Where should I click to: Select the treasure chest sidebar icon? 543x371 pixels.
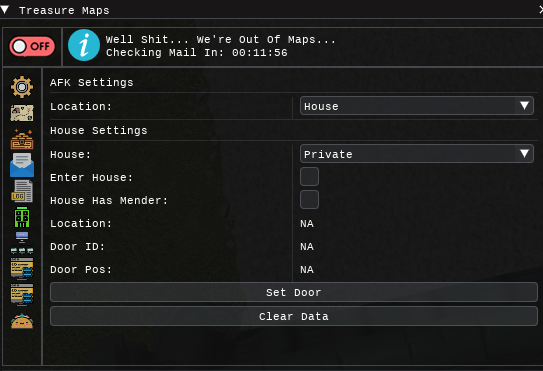pos(22,139)
